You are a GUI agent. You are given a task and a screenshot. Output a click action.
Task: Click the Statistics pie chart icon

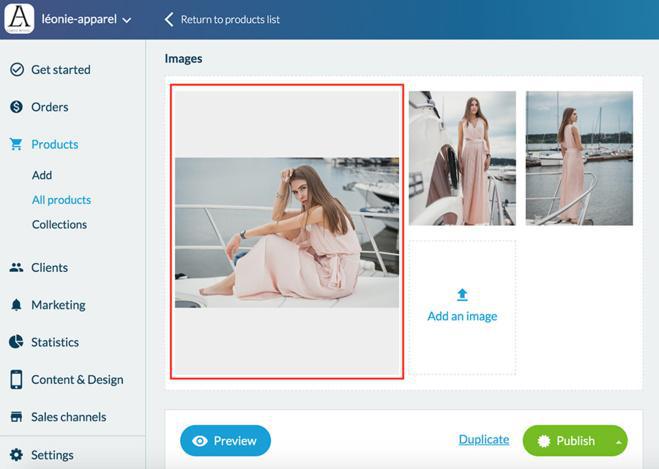pos(16,342)
